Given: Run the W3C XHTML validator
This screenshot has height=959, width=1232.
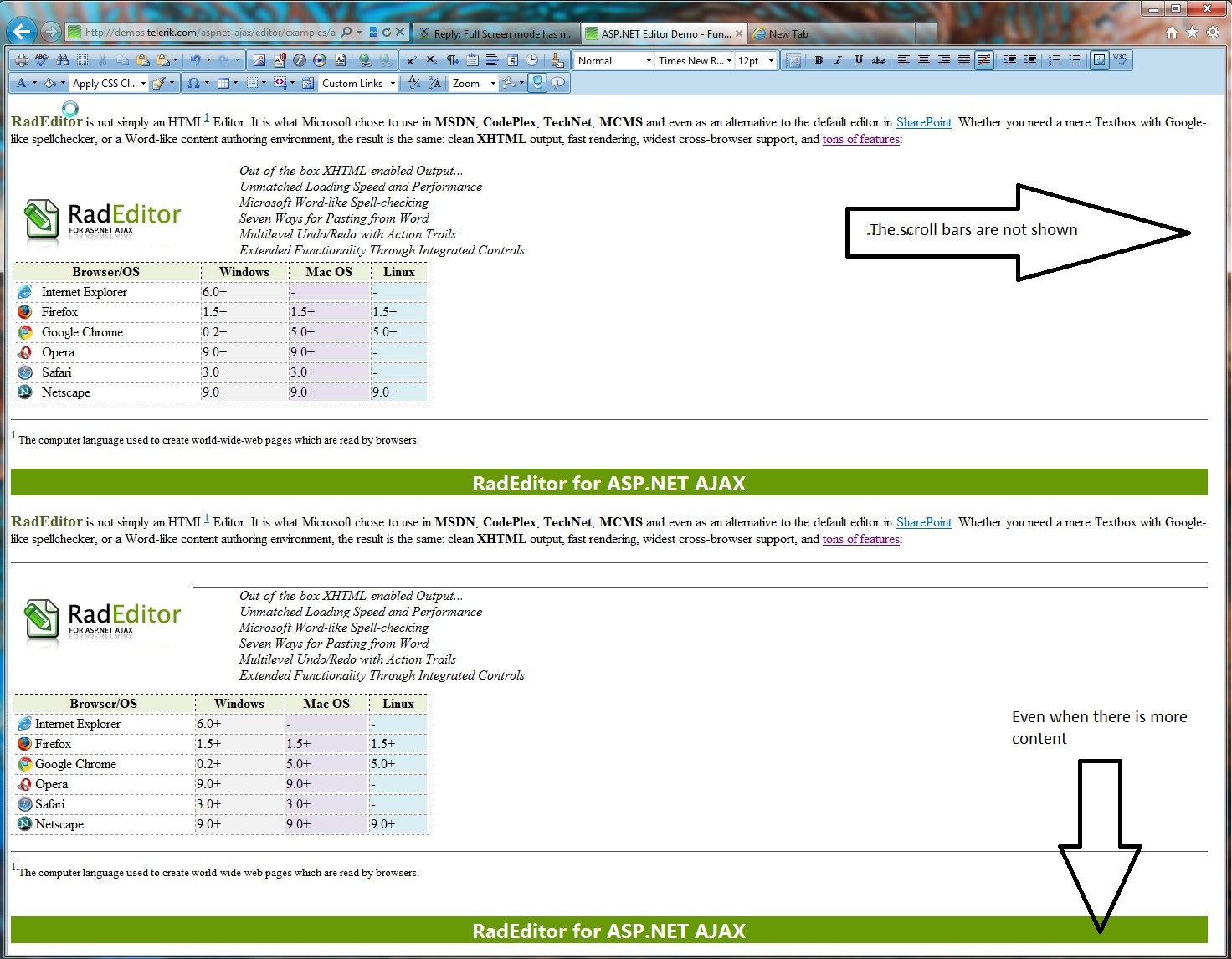Looking at the screenshot, I should point(1120,60).
